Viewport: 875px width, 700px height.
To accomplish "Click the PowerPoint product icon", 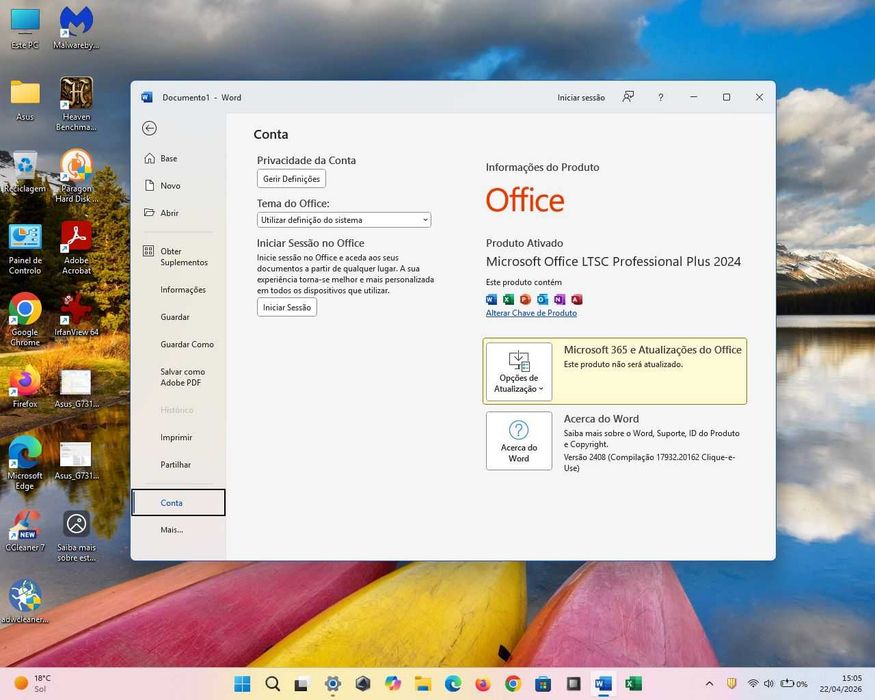I will coord(525,300).
